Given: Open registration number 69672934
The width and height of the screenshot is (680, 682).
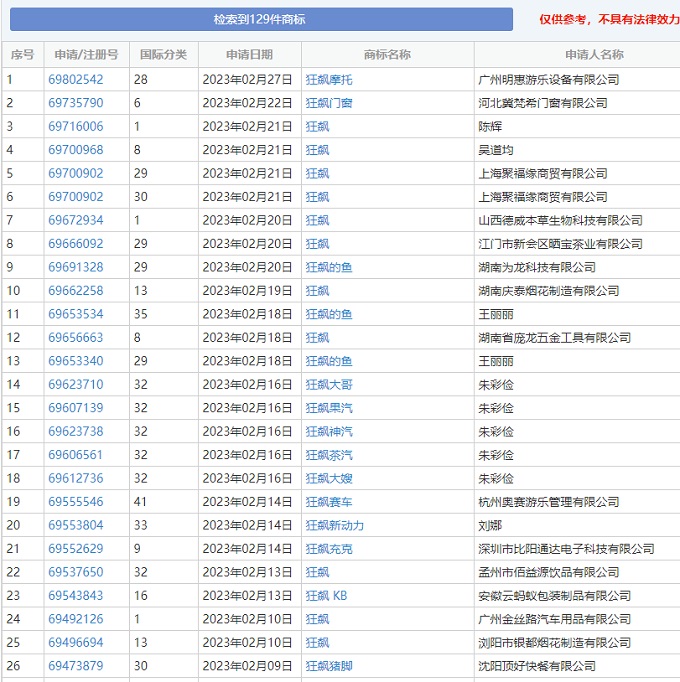Looking at the screenshot, I should 76,221.
